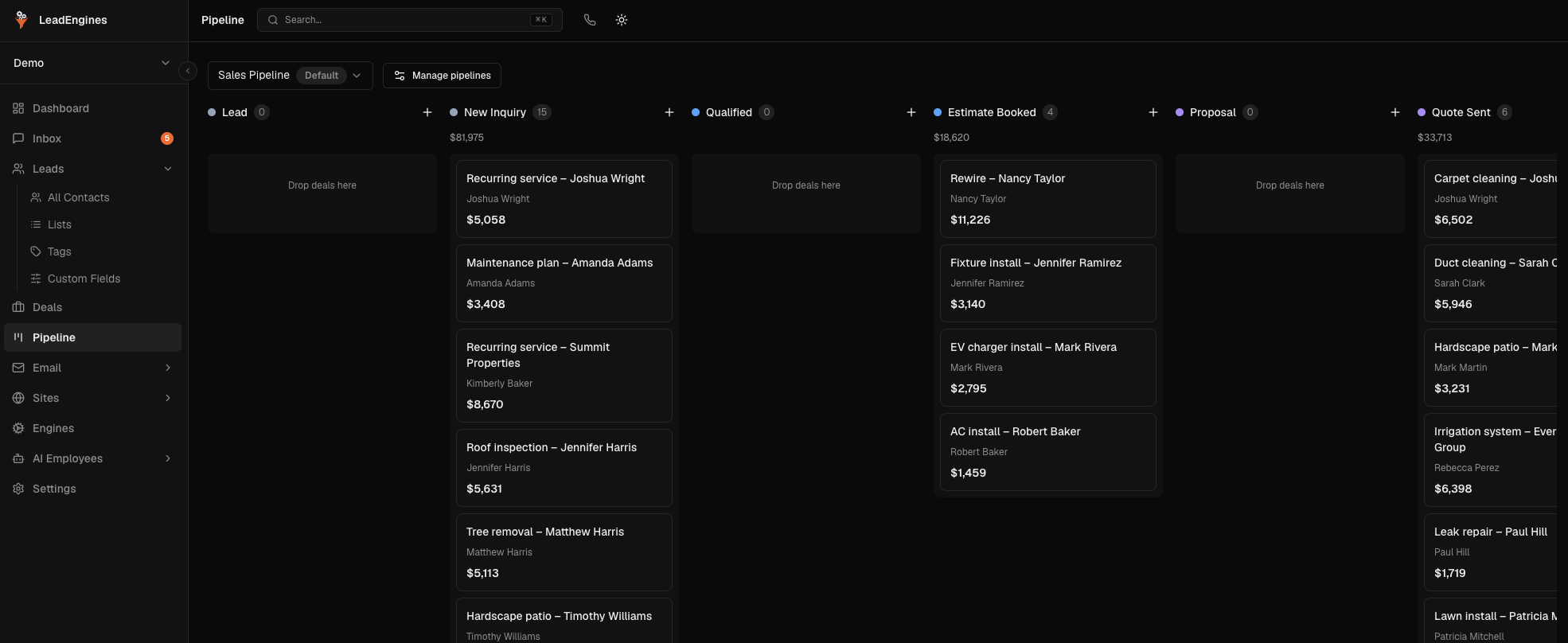Screen dimensions: 1568x643
Task: Add a deal to Proposal column
Action: [x=1395, y=112]
